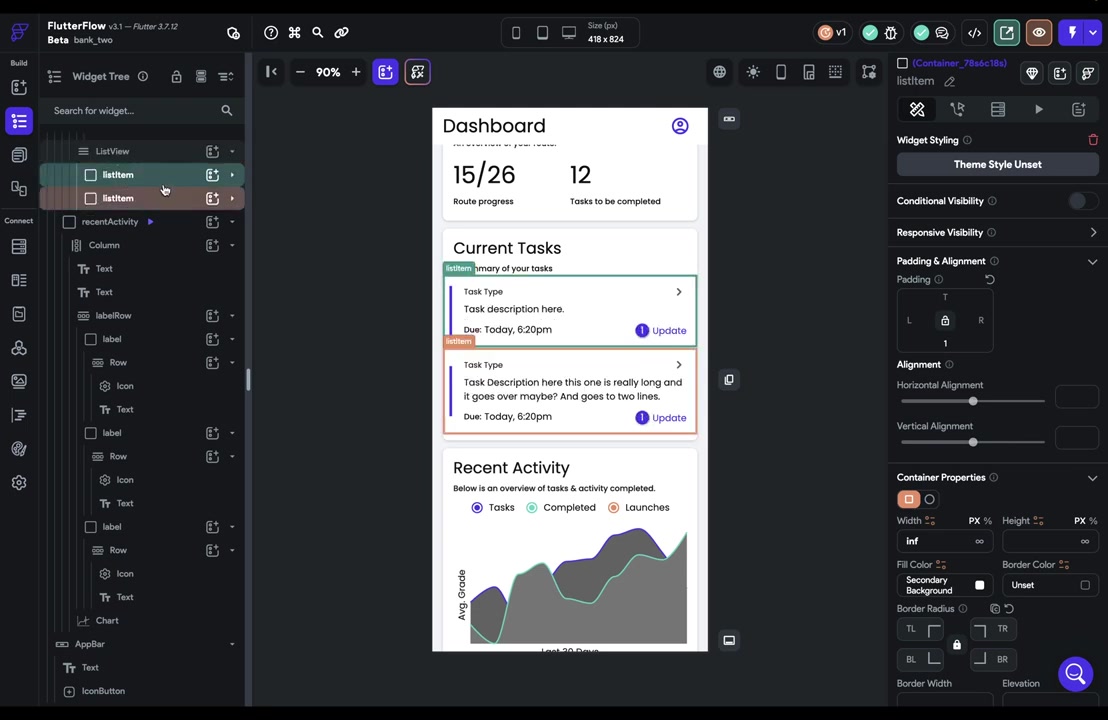This screenshot has height=720, width=1108.
Task: Select the Launches legend radio in chart
Action: [613, 507]
